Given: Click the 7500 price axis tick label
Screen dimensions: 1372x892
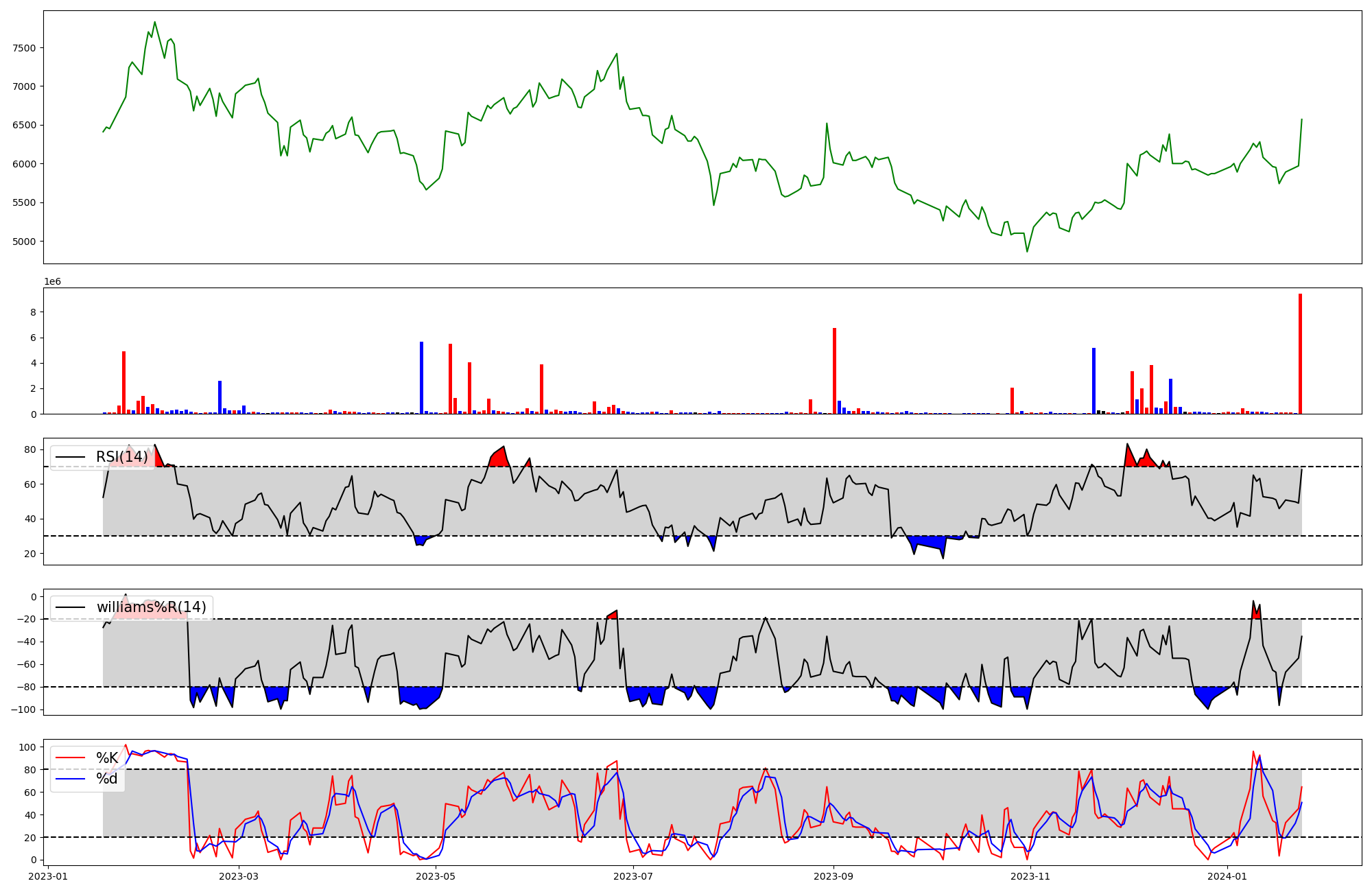Looking at the screenshot, I should tap(23, 48).
